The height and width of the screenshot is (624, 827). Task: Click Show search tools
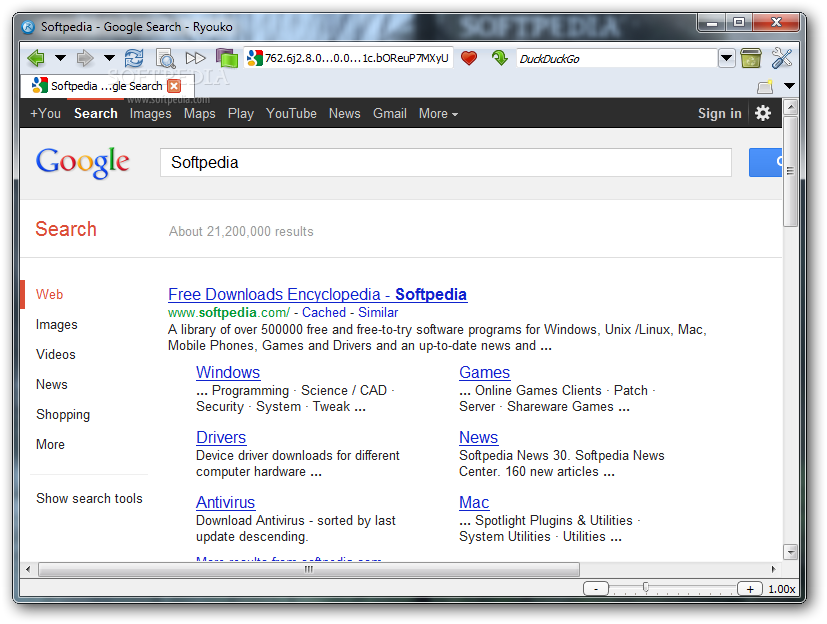89,498
